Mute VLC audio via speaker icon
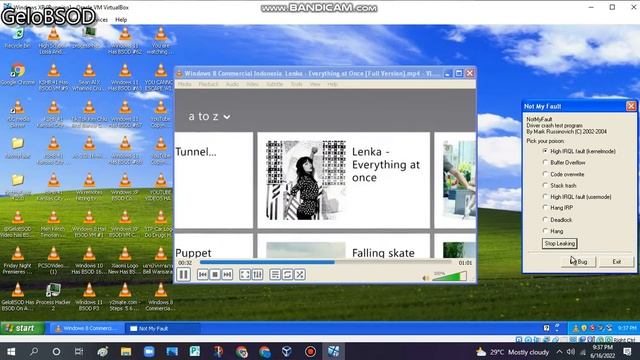640x360 pixels. 425,278
